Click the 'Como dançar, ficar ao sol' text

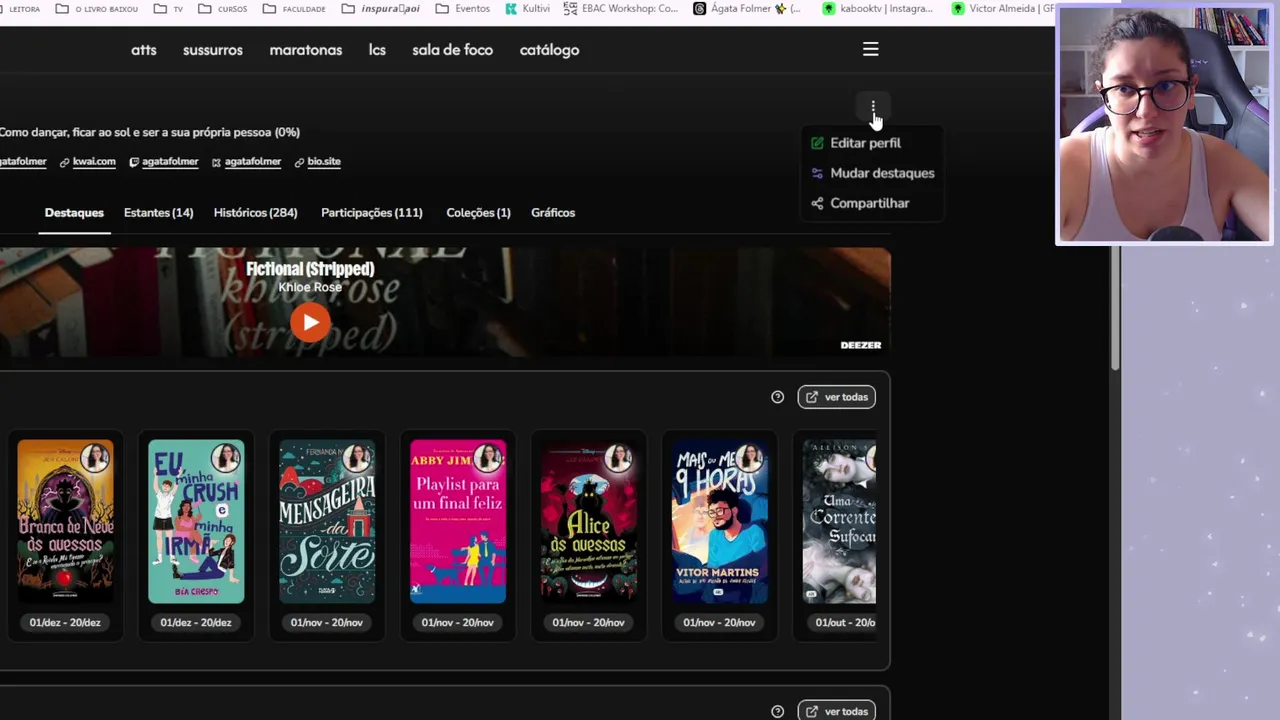pos(149,132)
